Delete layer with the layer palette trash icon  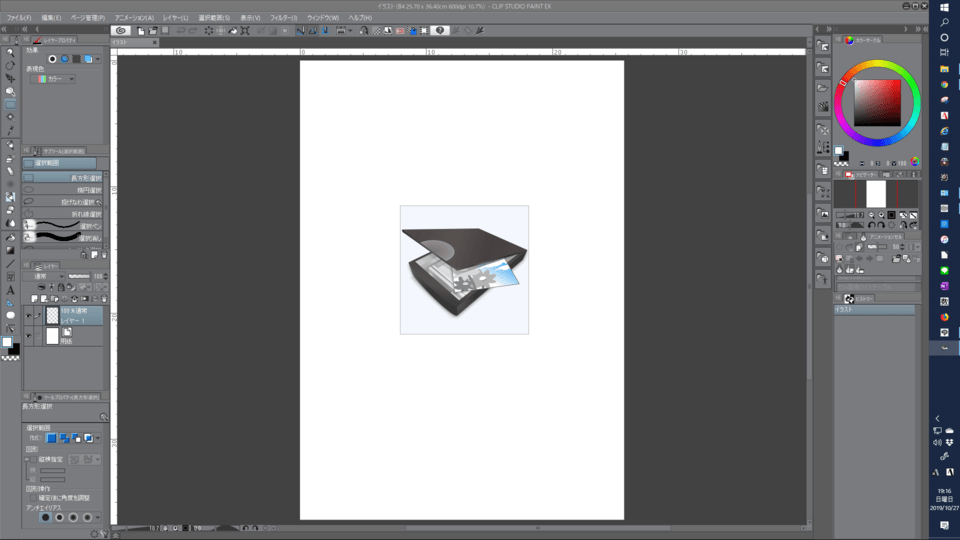pyautogui.click(x=104, y=299)
